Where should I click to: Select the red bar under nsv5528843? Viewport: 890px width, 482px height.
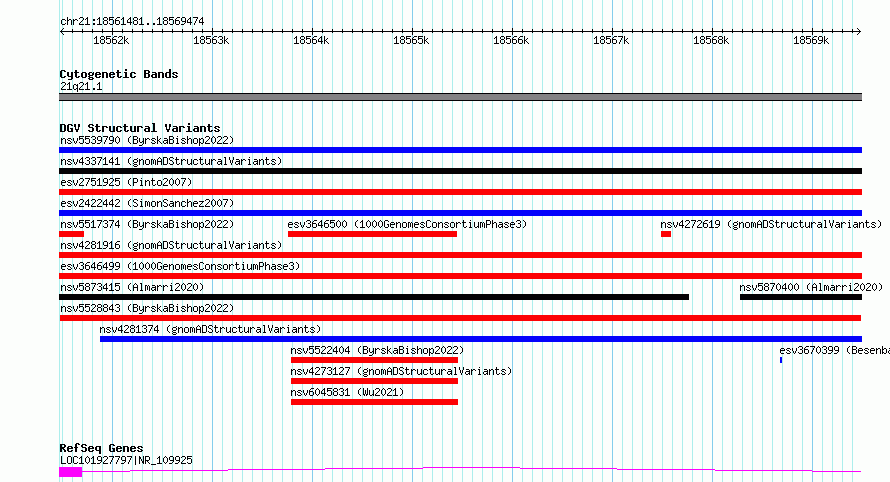pyautogui.click(x=460, y=318)
